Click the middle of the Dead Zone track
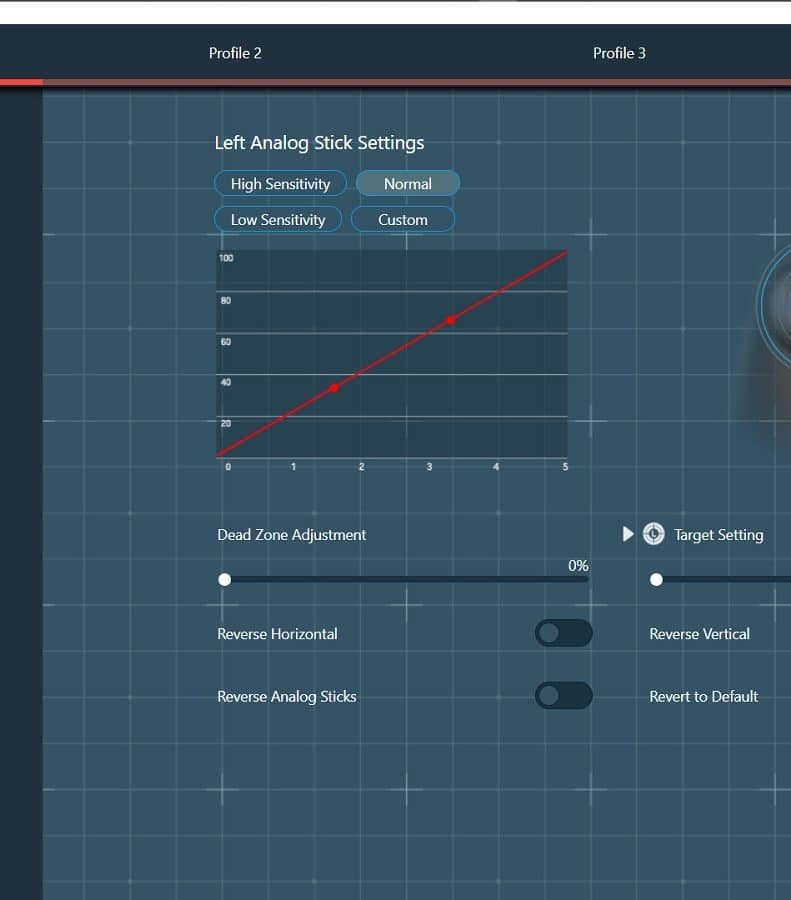 [405, 579]
